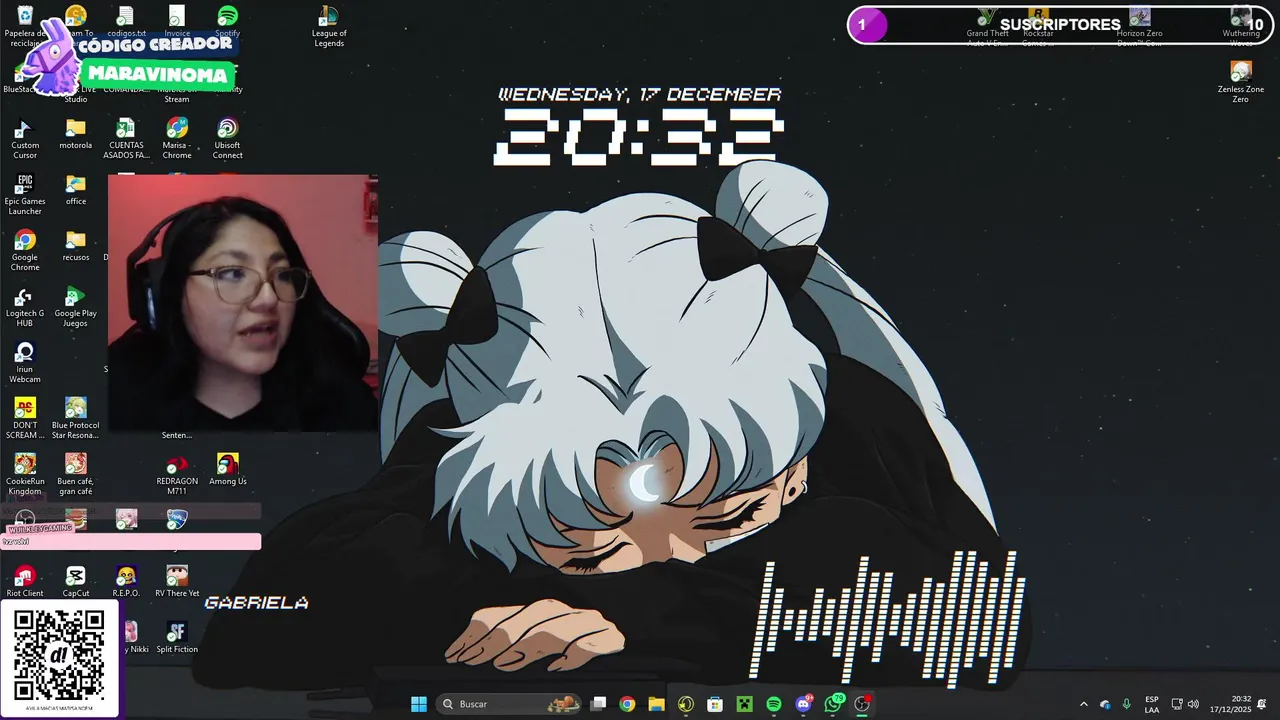
Task: Open Minecraft from the taskbar
Action: pos(744,704)
